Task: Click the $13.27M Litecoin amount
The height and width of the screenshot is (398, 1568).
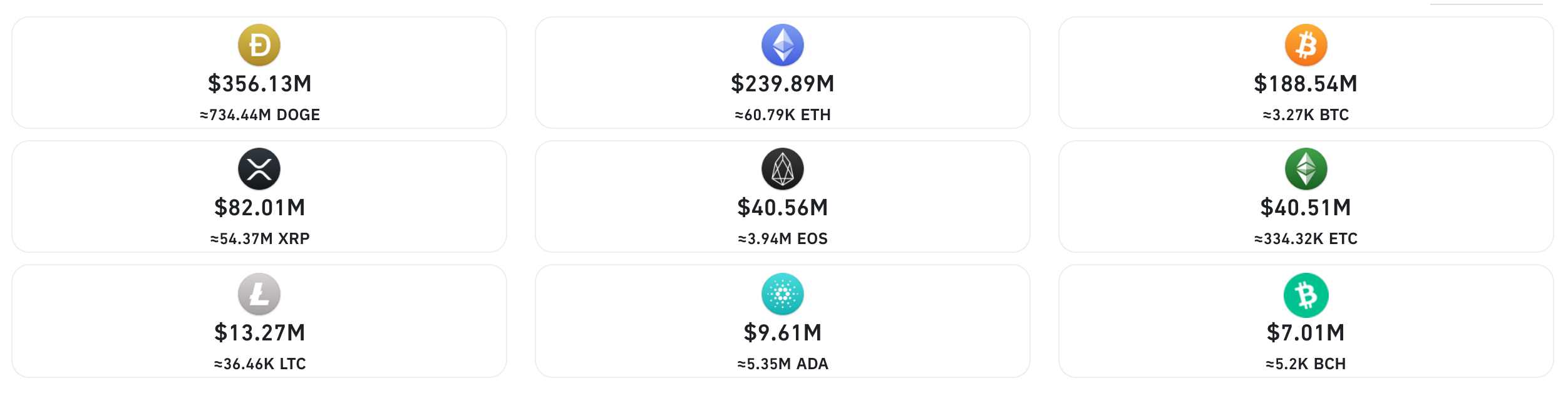Action: (x=259, y=333)
